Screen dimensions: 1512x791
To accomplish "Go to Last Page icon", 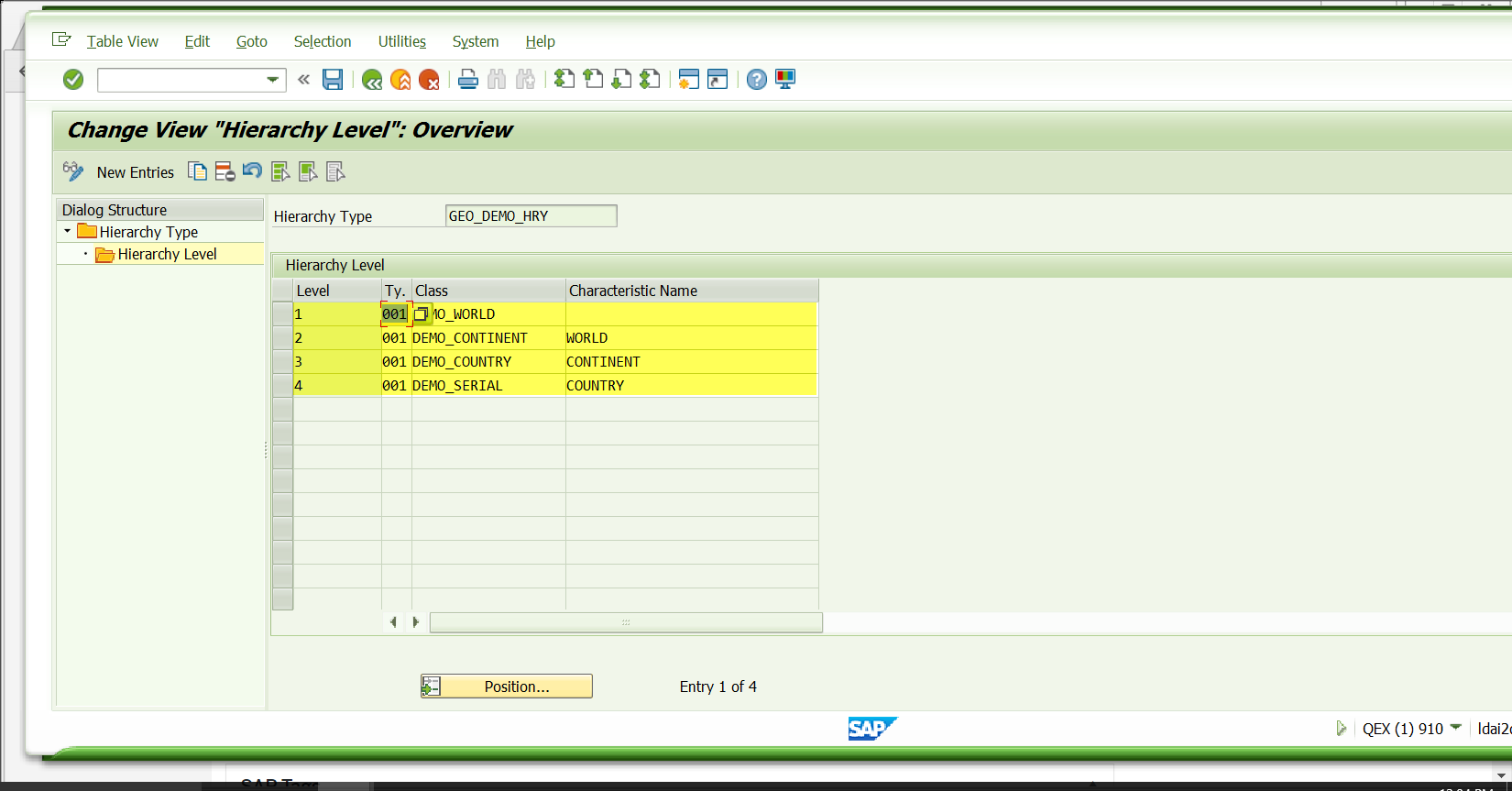I will click(x=650, y=80).
